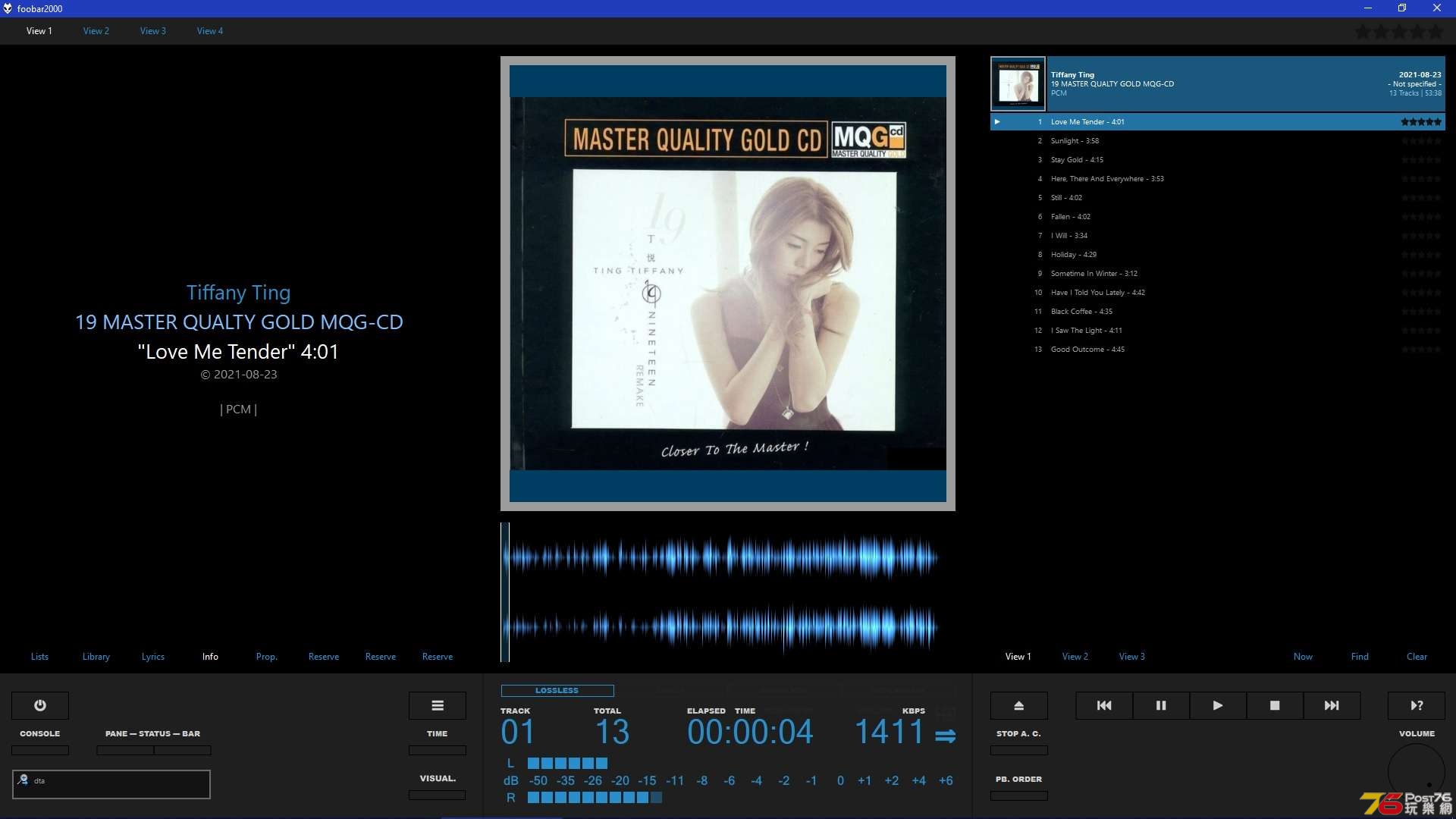Click the Tiffany Ting artist name in Info panel

pyautogui.click(x=239, y=293)
